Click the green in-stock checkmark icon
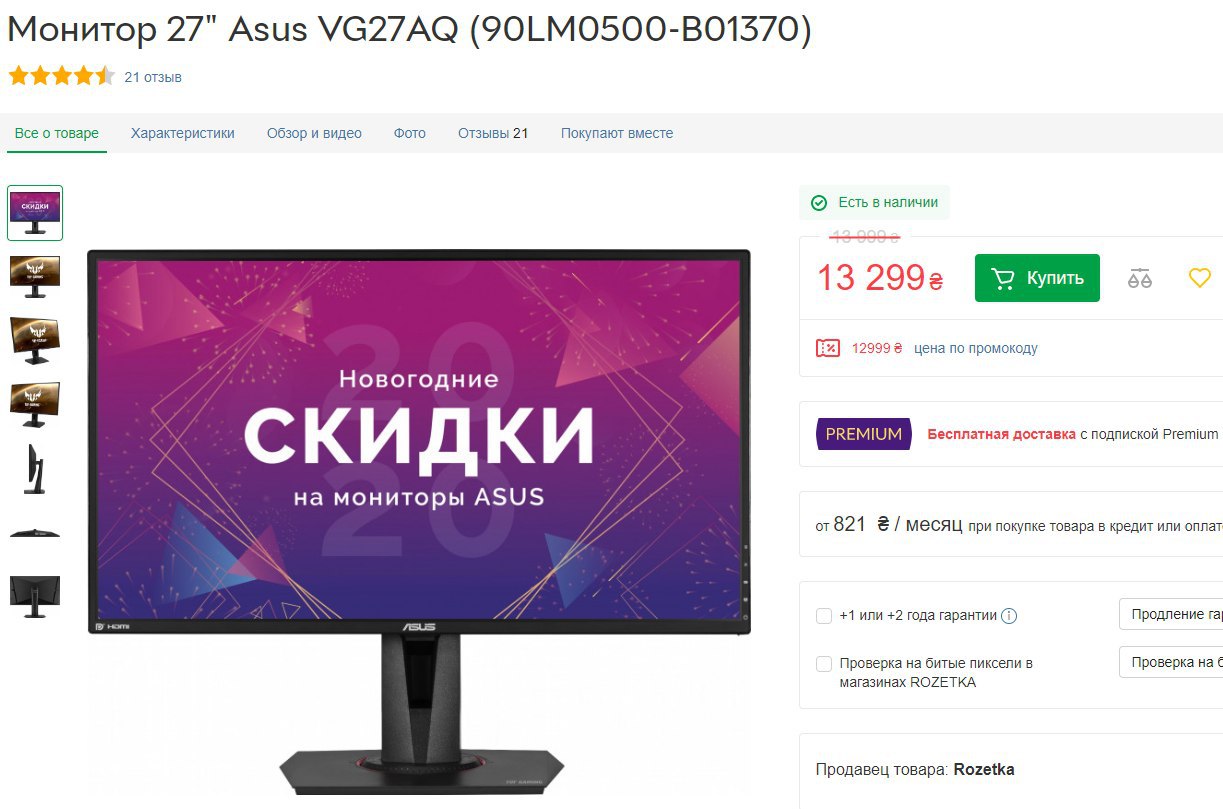The height and width of the screenshot is (809, 1223). pyautogui.click(x=819, y=203)
